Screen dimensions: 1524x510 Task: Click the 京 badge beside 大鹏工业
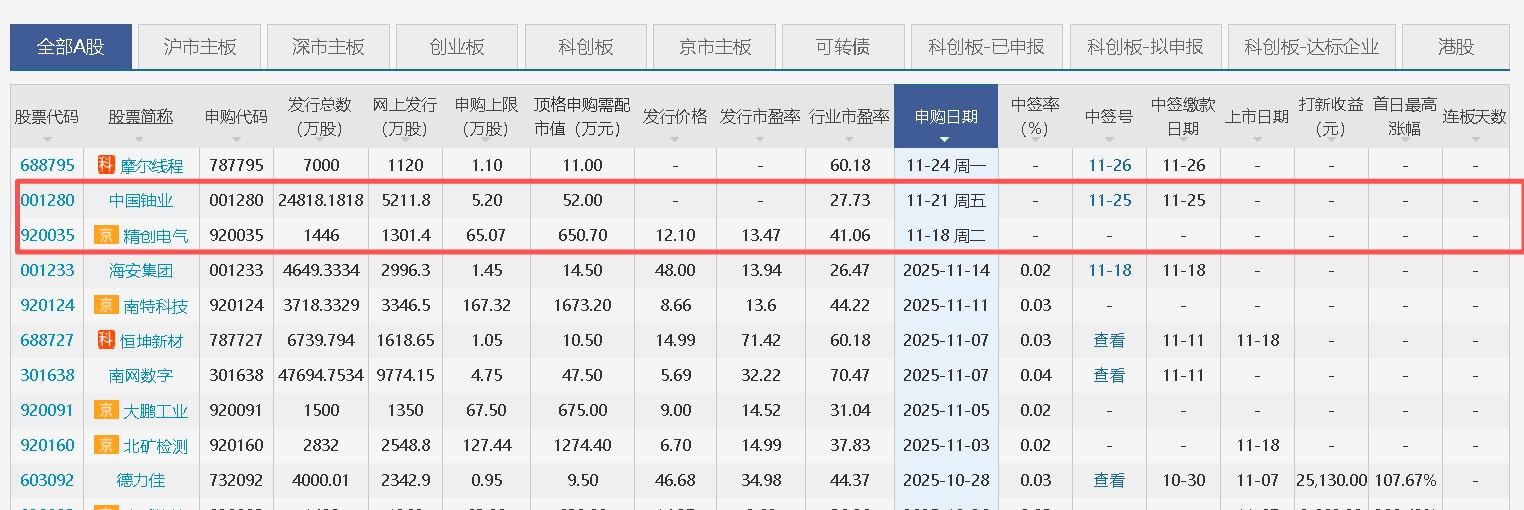coord(106,410)
